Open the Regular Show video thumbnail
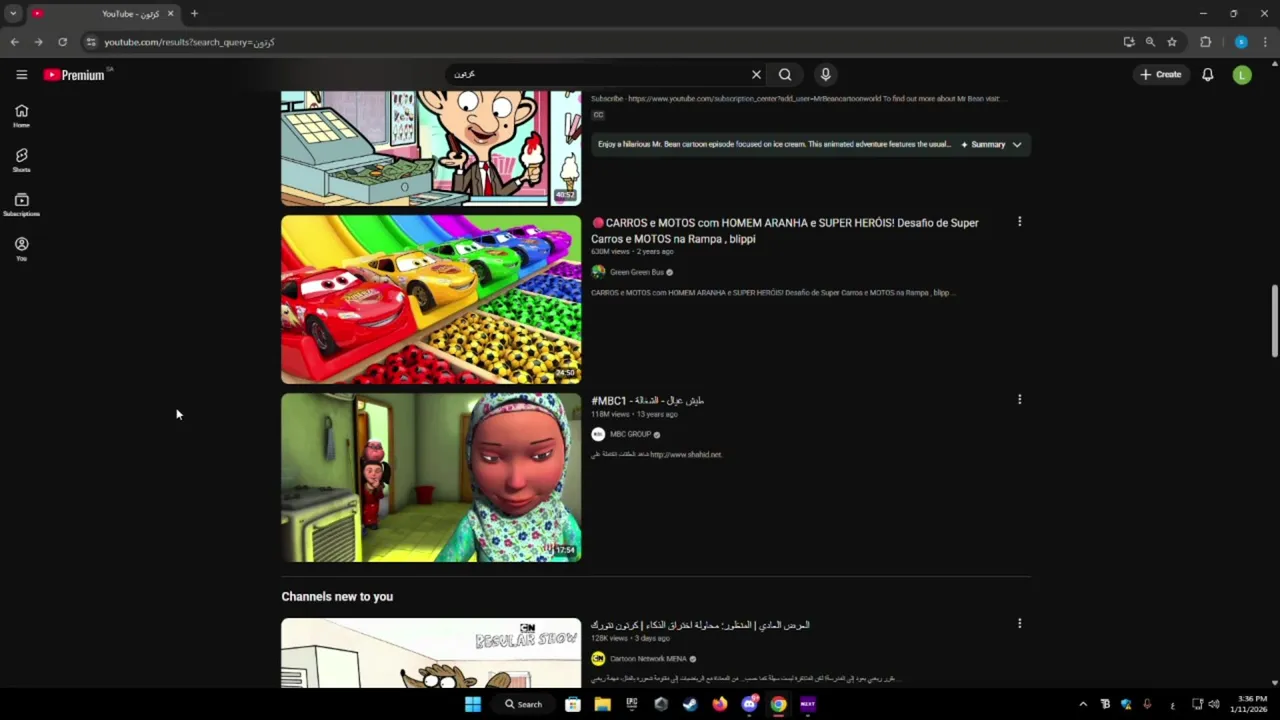The image size is (1280, 720). pyautogui.click(x=431, y=653)
